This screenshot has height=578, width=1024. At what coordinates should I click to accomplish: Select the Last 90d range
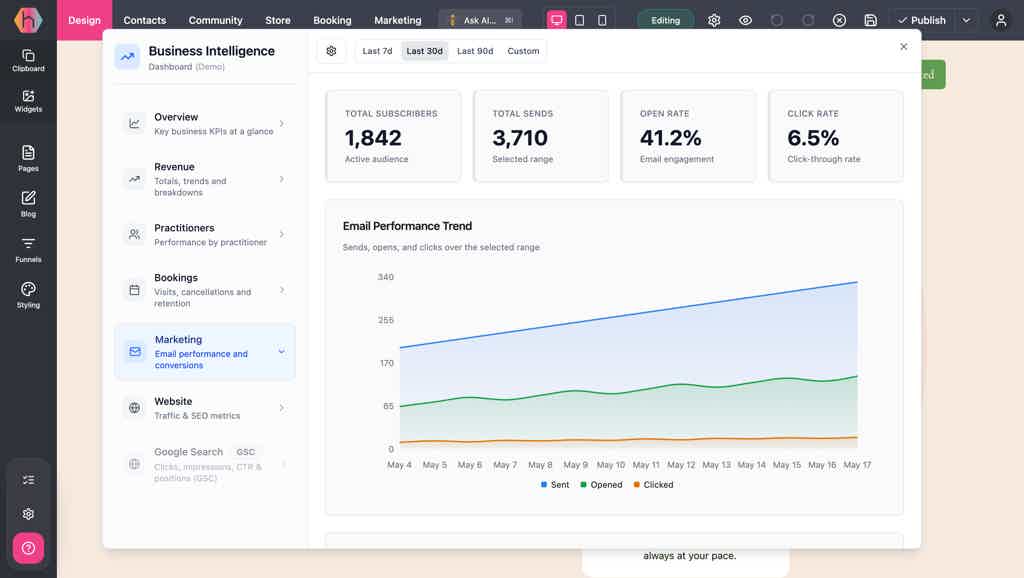pos(475,51)
